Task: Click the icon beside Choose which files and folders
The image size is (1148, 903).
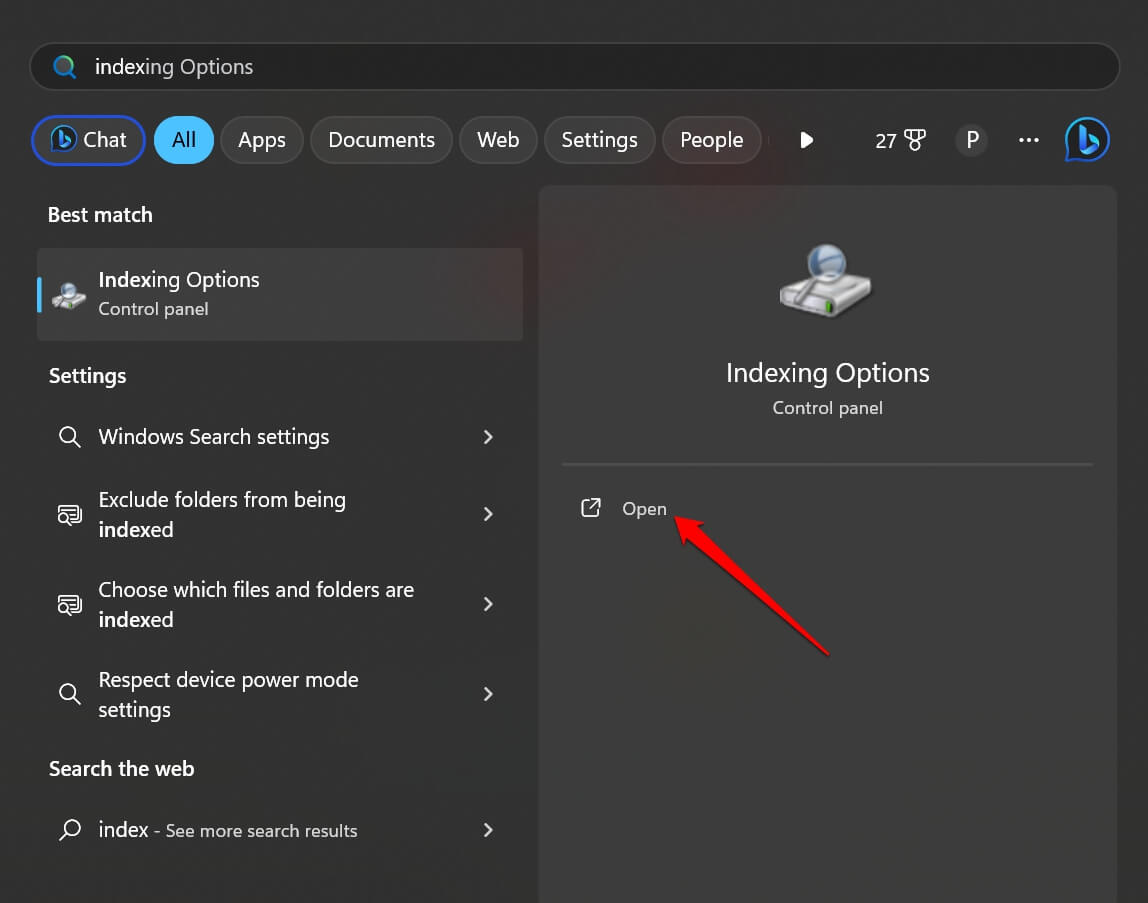Action: click(70, 605)
